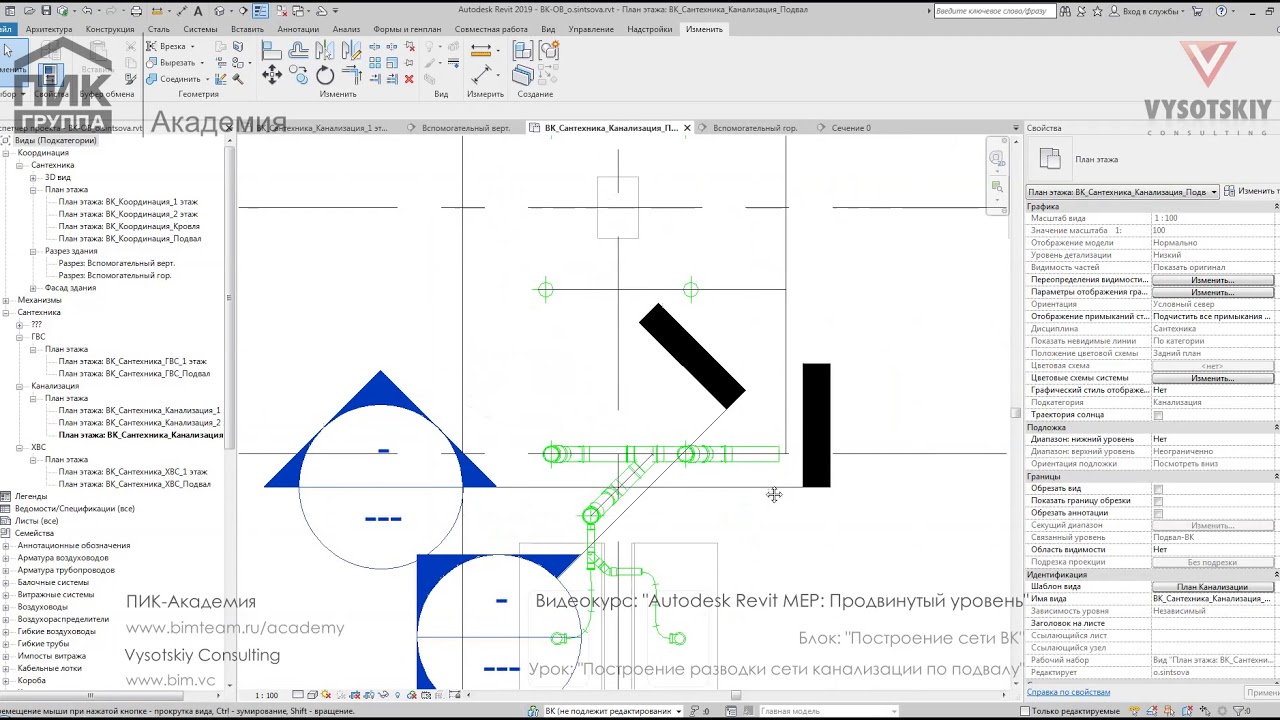Open the 'Вид' ribbon tab
Image resolution: width=1280 pixels, height=720 pixels.
[x=548, y=29]
